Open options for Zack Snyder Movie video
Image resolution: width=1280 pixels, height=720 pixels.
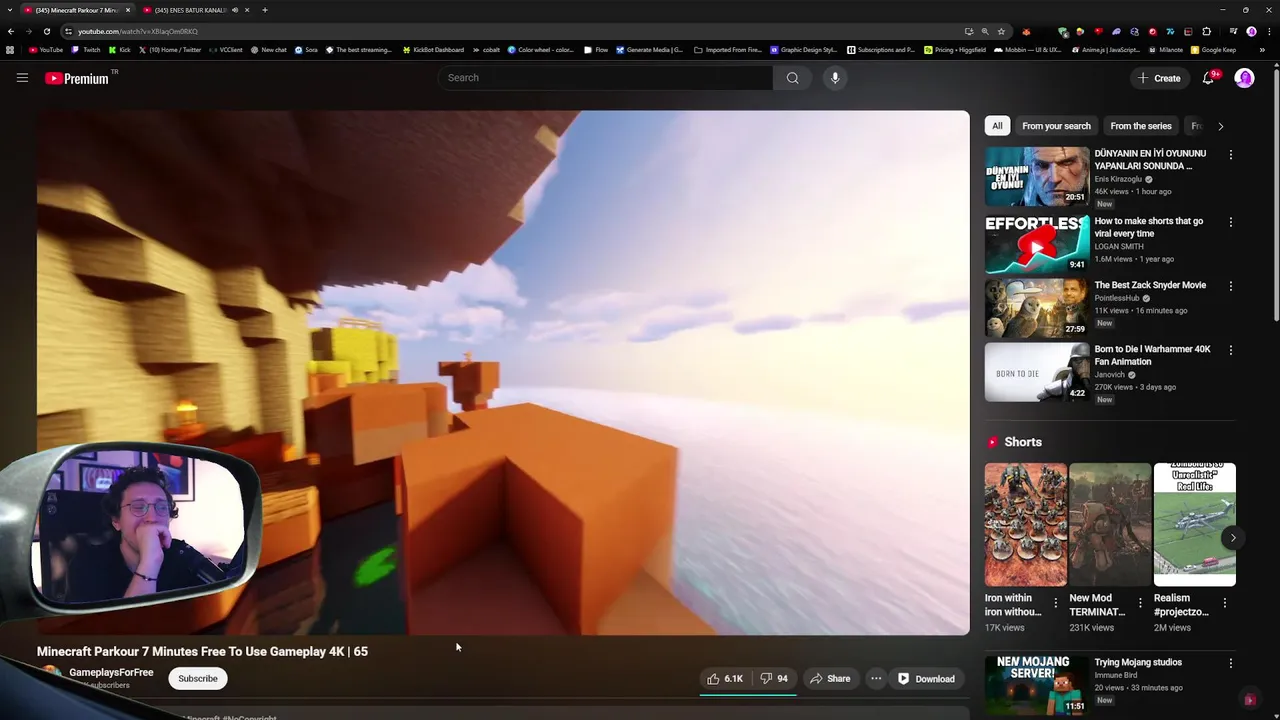[x=1230, y=286]
